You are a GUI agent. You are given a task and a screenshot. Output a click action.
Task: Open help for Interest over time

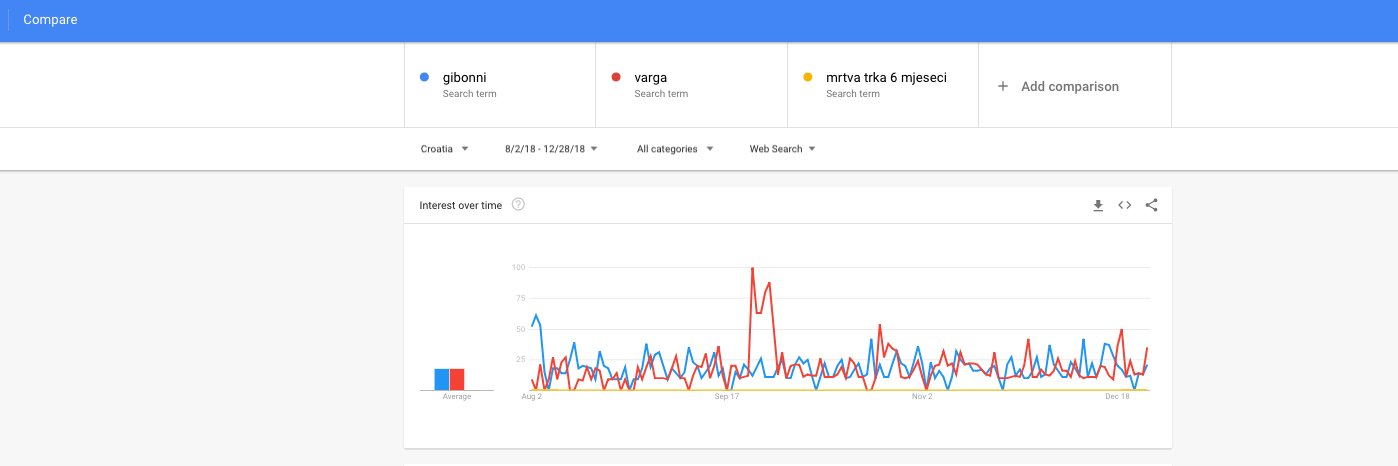(518, 205)
